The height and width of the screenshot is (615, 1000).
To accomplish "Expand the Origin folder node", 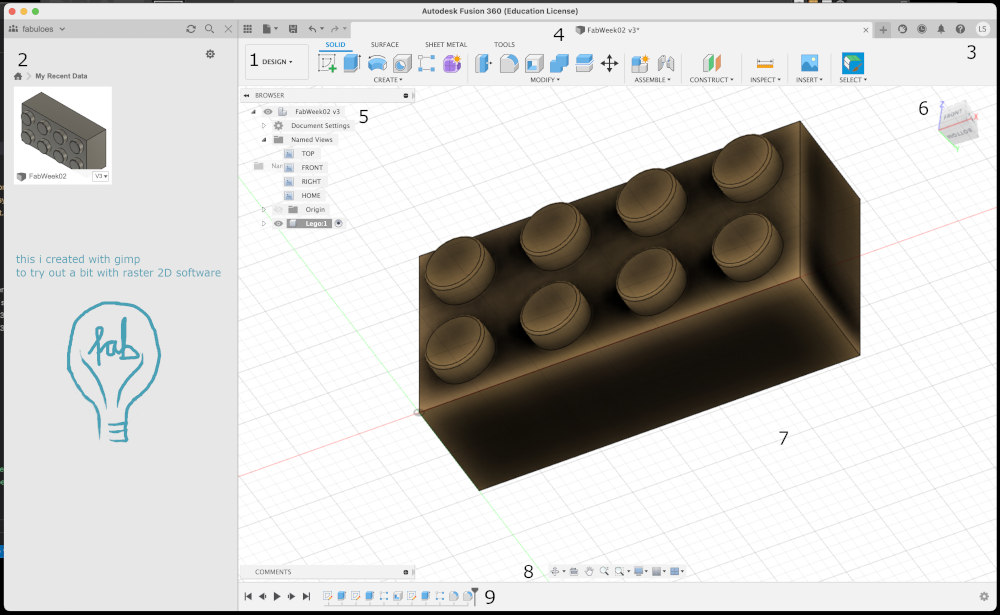I will [x=264, y=209].
